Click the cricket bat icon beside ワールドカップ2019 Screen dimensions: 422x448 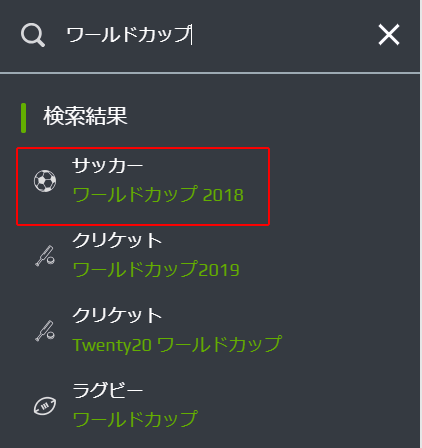tap(45, 256)
